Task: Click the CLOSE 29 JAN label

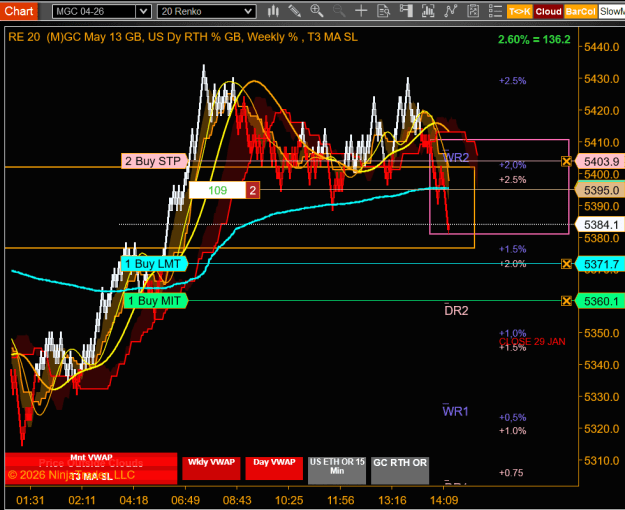Action: [x=532, y=342]
